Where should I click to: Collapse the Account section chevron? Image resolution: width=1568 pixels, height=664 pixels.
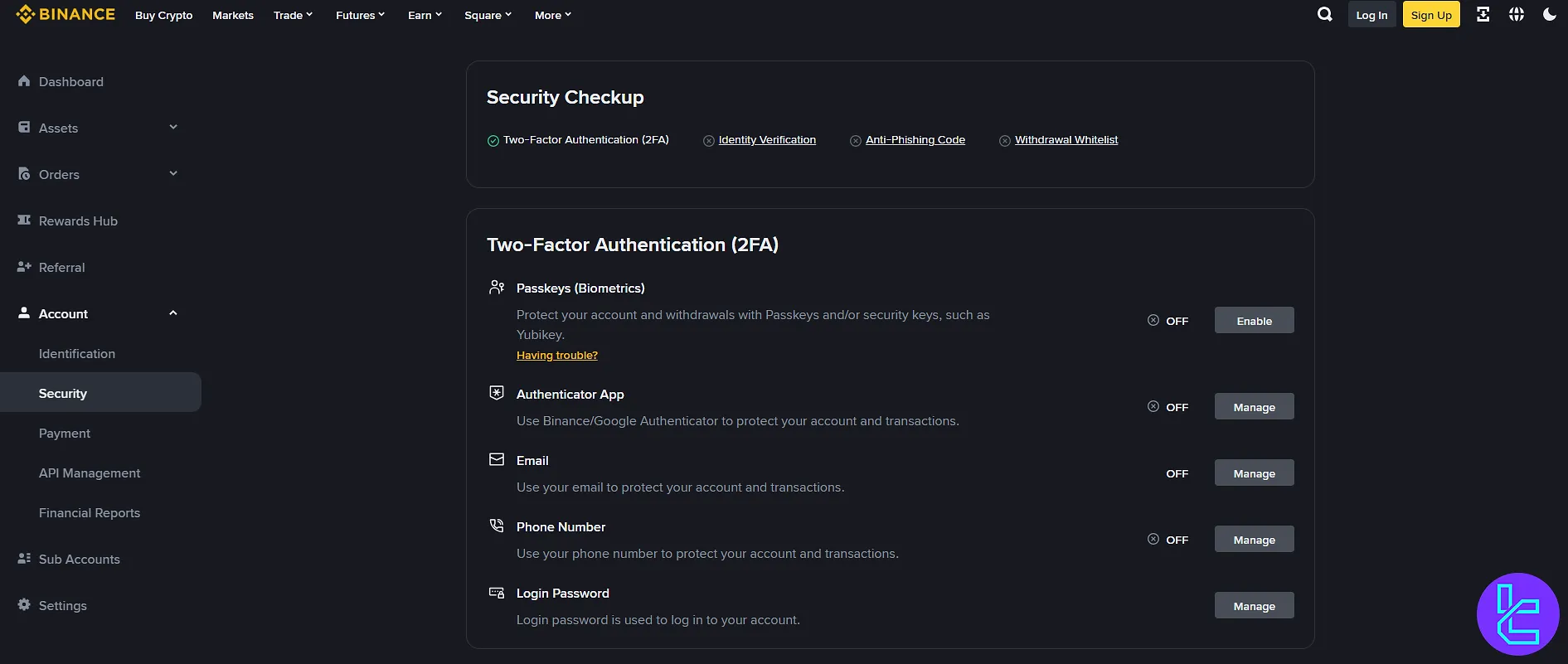pyautogui.click(x=173, y=313)
